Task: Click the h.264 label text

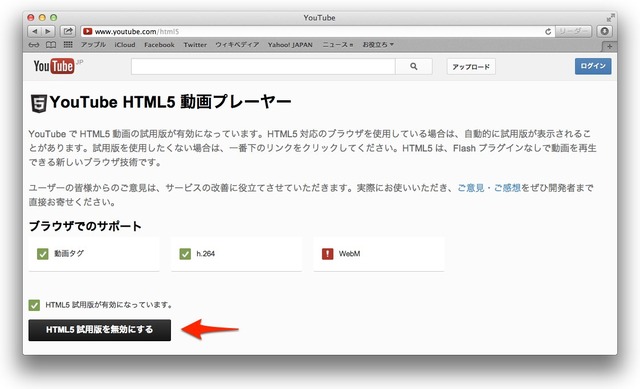Action: (205, 254)
